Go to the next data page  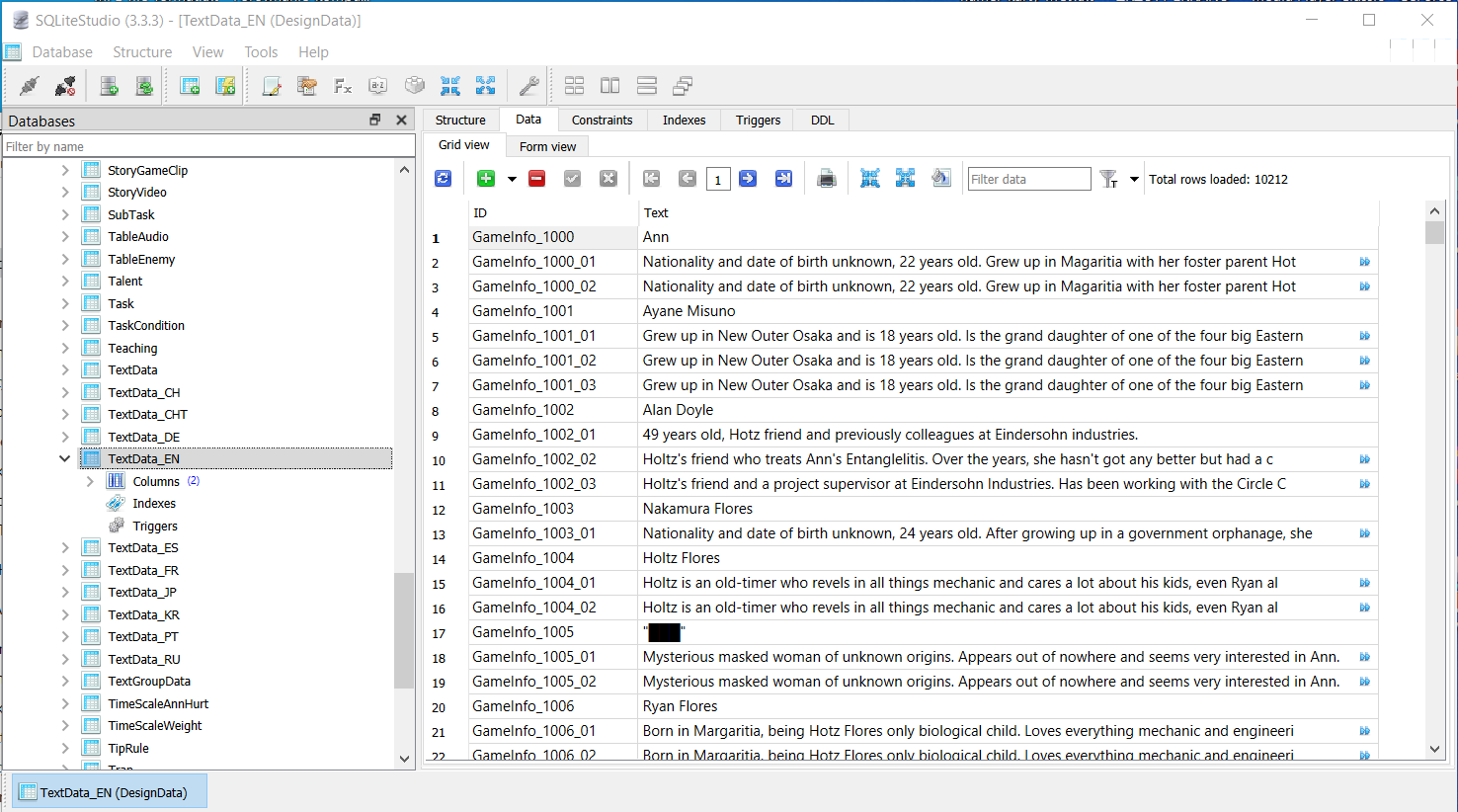[748, 179]
